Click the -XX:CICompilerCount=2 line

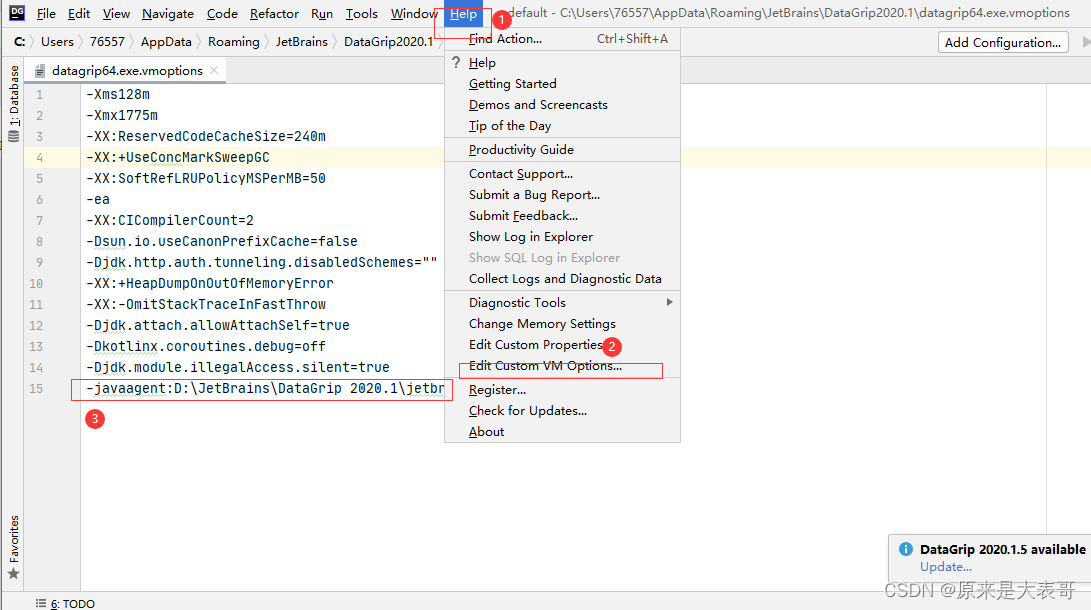(170, 220)
